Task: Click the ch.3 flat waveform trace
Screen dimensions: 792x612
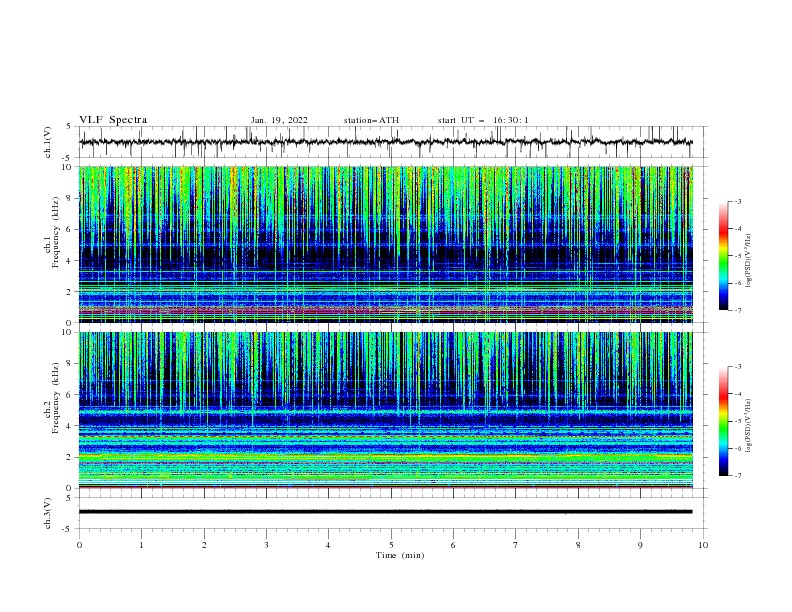Action: (x=386, y=512)
